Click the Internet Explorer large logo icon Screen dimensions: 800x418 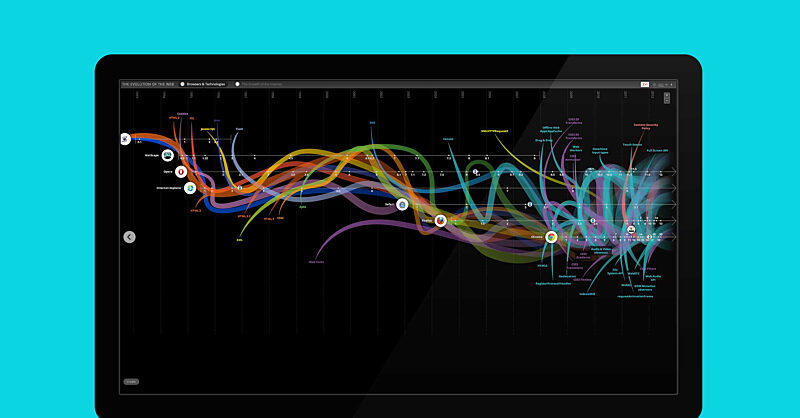pyautogui.click(x=190, y=188)
